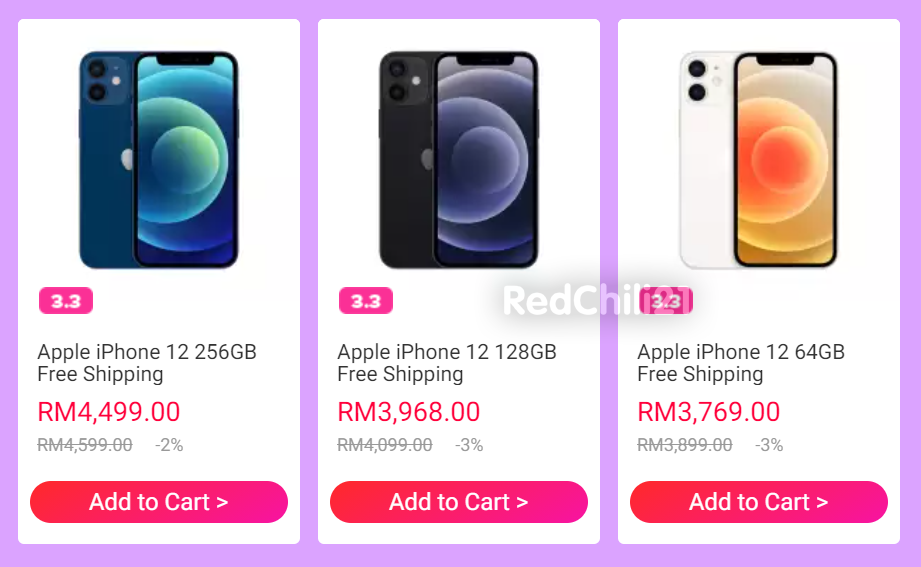Image resolution: width=921 pixels, height=567 pixels.
Task: Click the blue iPhone 12 256GB image
Action: [x=159, y=160]
